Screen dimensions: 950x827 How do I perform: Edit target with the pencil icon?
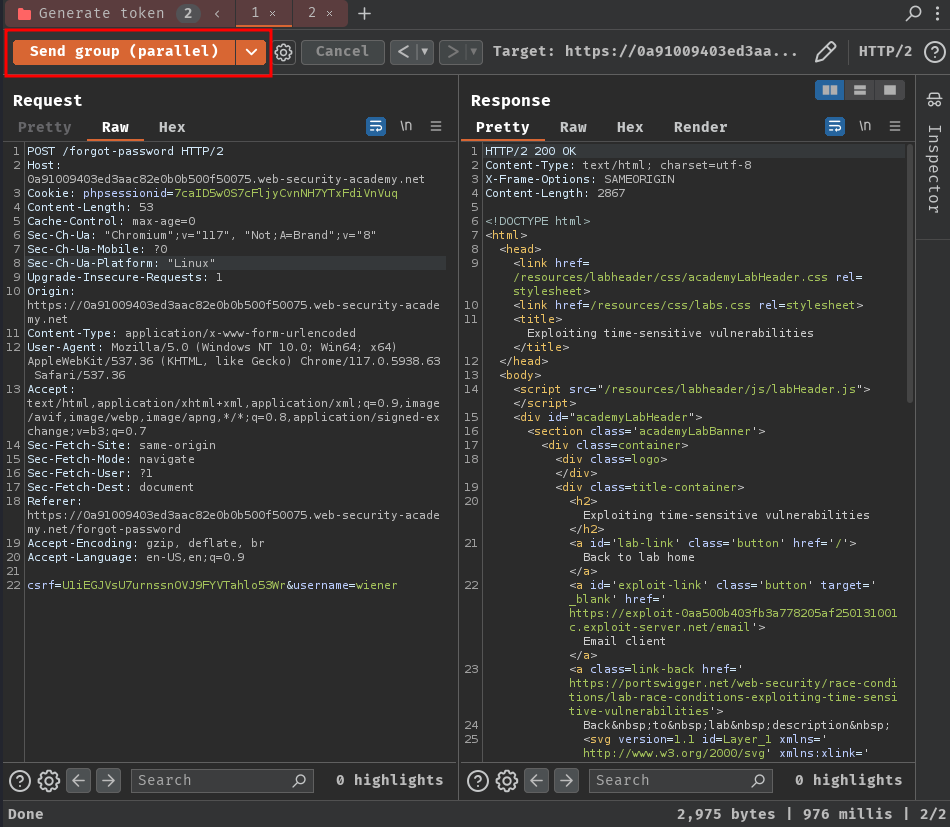click(x=825, y=51)
